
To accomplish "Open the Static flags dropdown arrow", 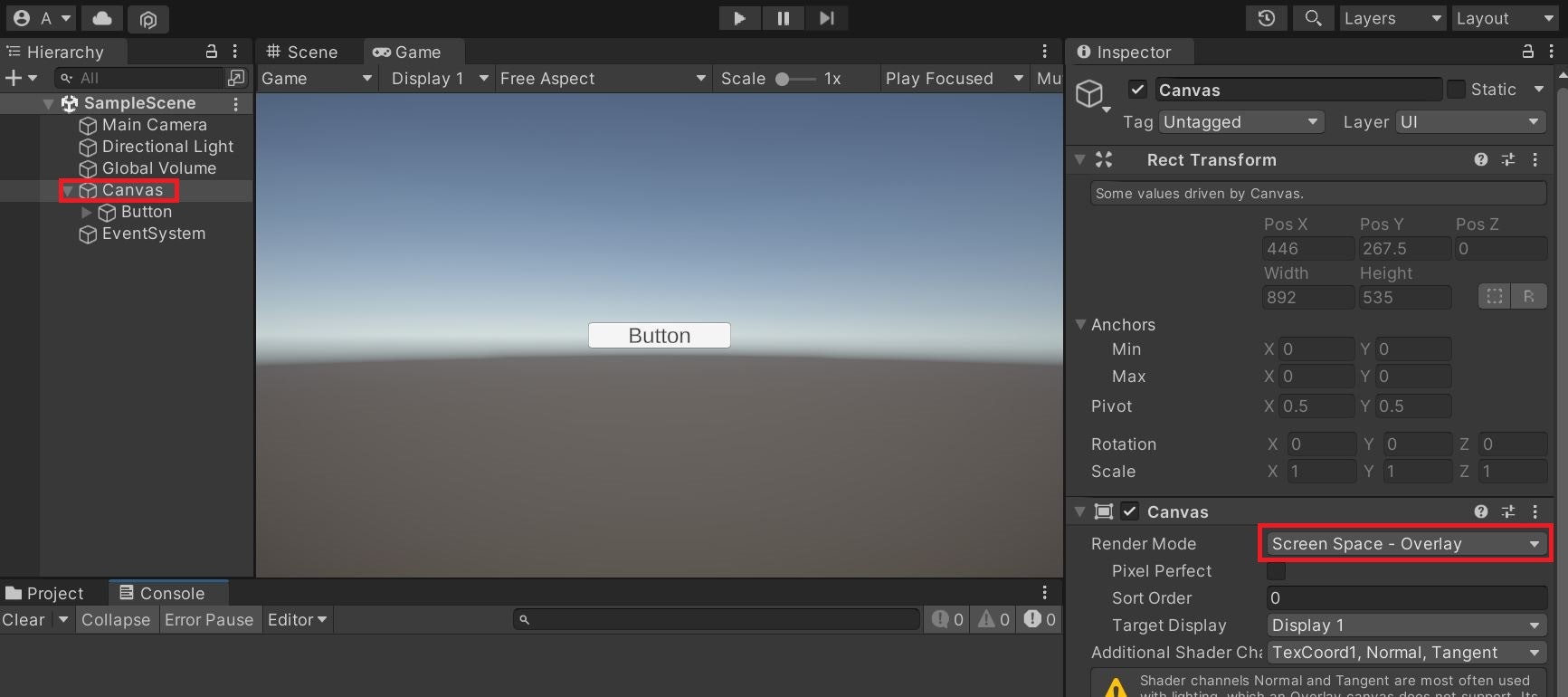I will pos(1538,89).
